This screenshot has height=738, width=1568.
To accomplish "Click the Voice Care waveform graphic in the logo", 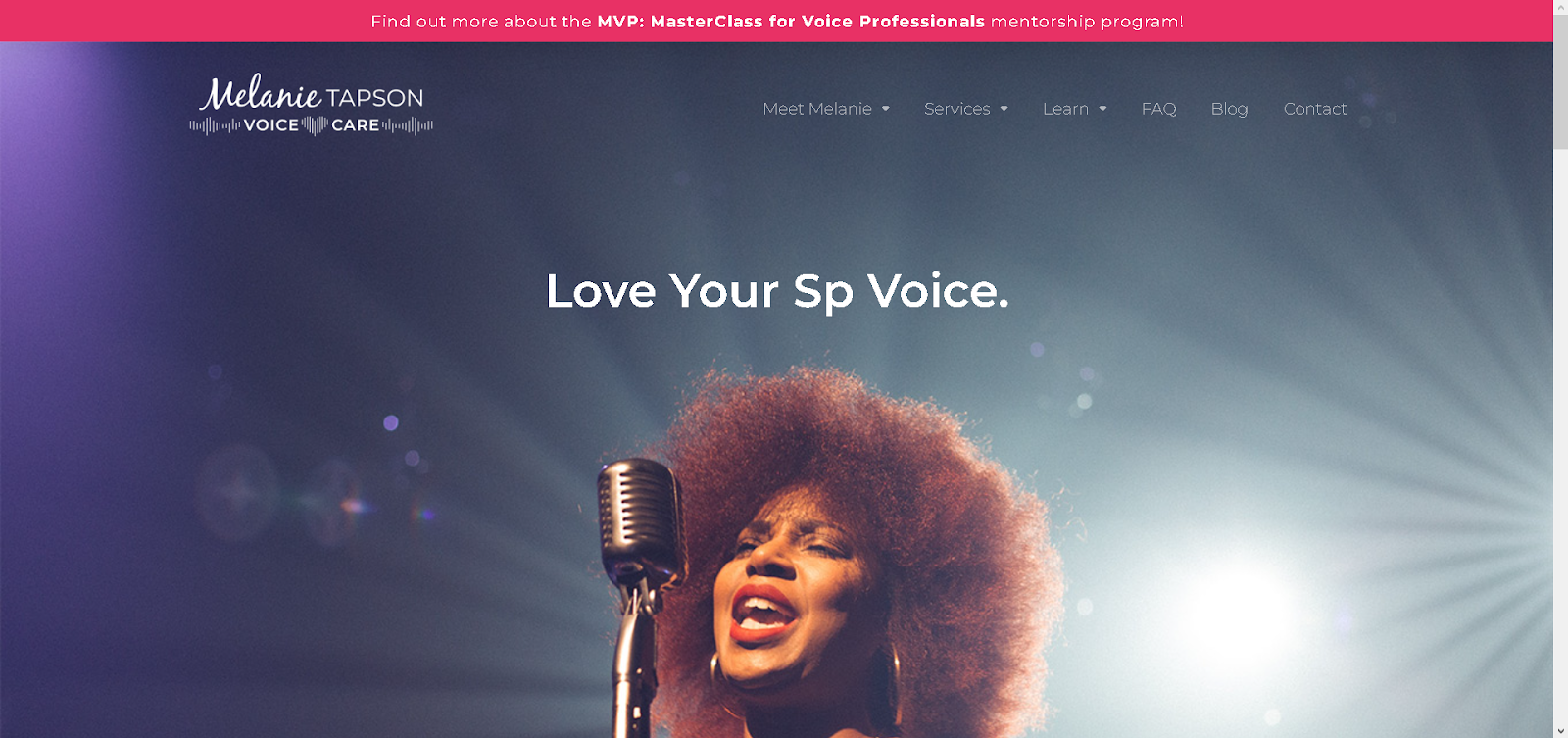I will (312, 125).
